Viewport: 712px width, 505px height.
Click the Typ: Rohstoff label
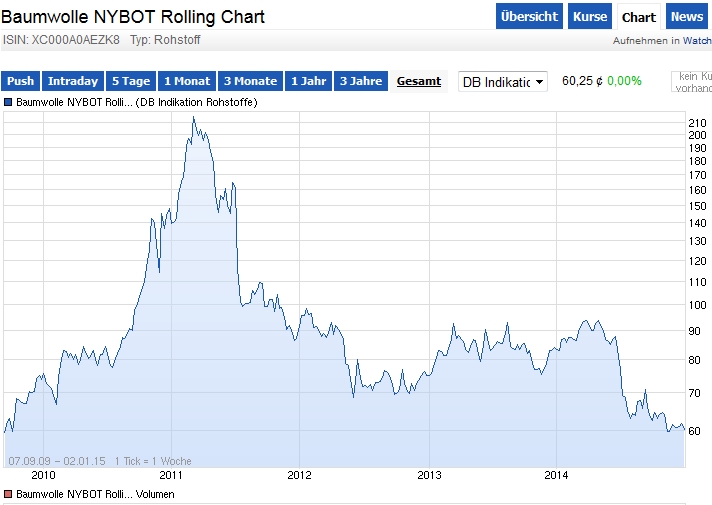pyautogui.click(x=165, y=40)
